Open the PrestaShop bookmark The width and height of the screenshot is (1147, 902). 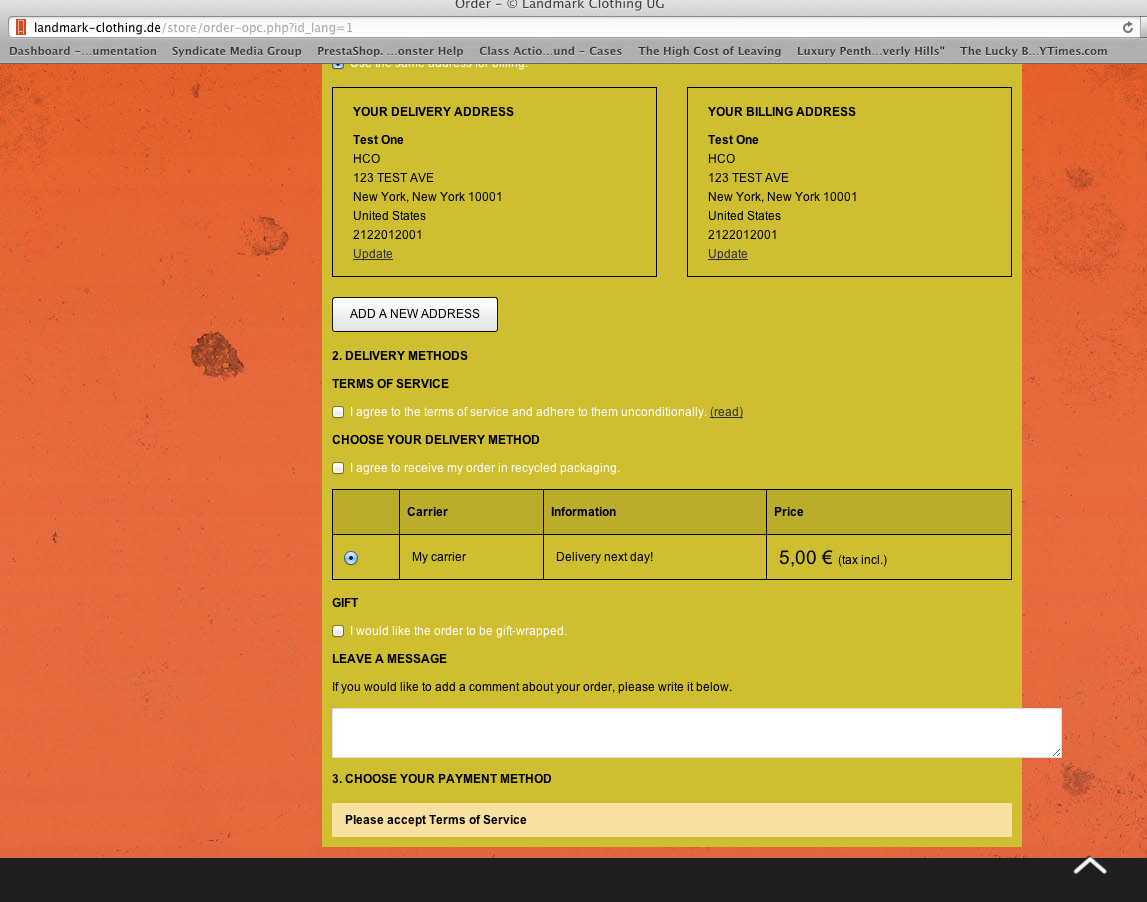click(390, 51)
